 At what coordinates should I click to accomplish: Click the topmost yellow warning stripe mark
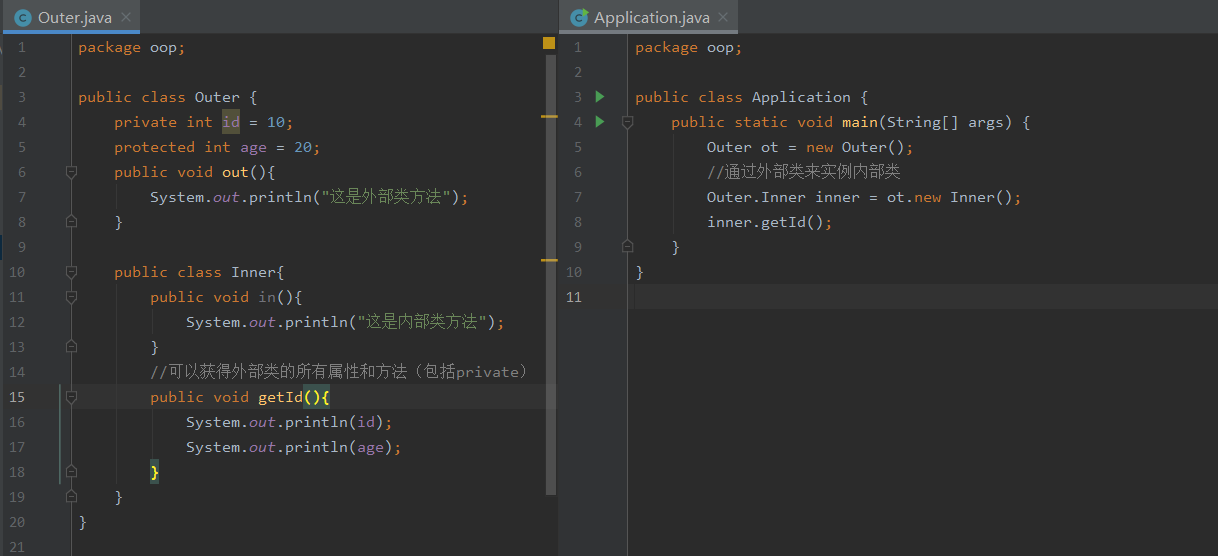(548, 117)
